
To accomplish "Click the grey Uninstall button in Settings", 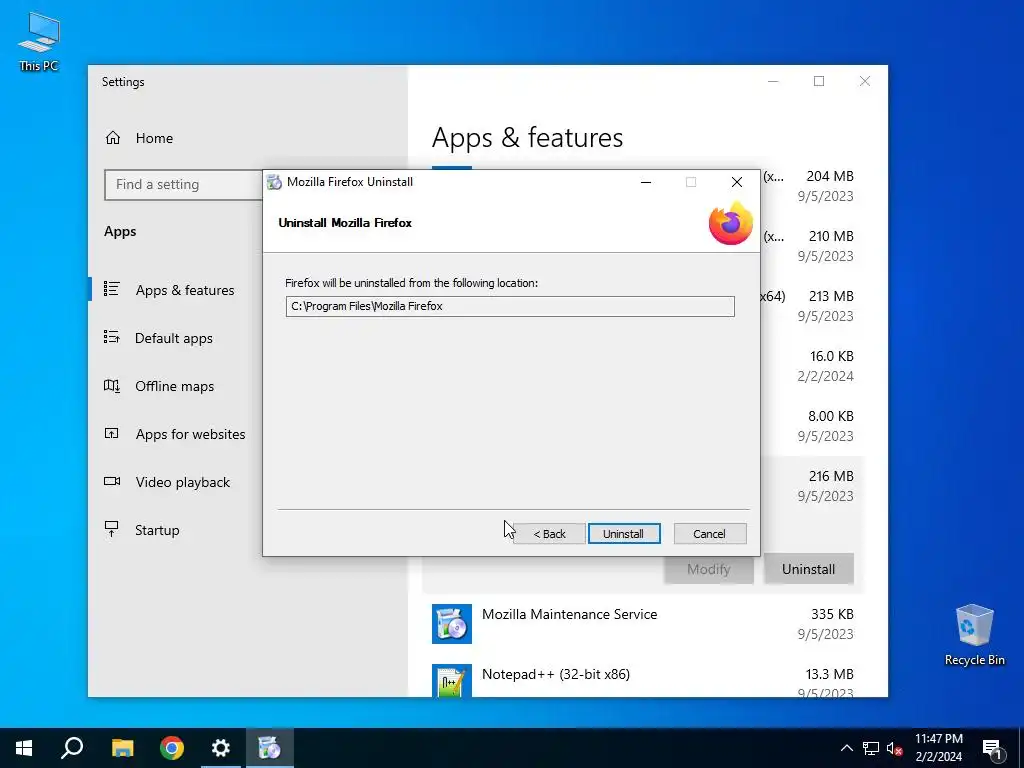I will click(808, 569).
